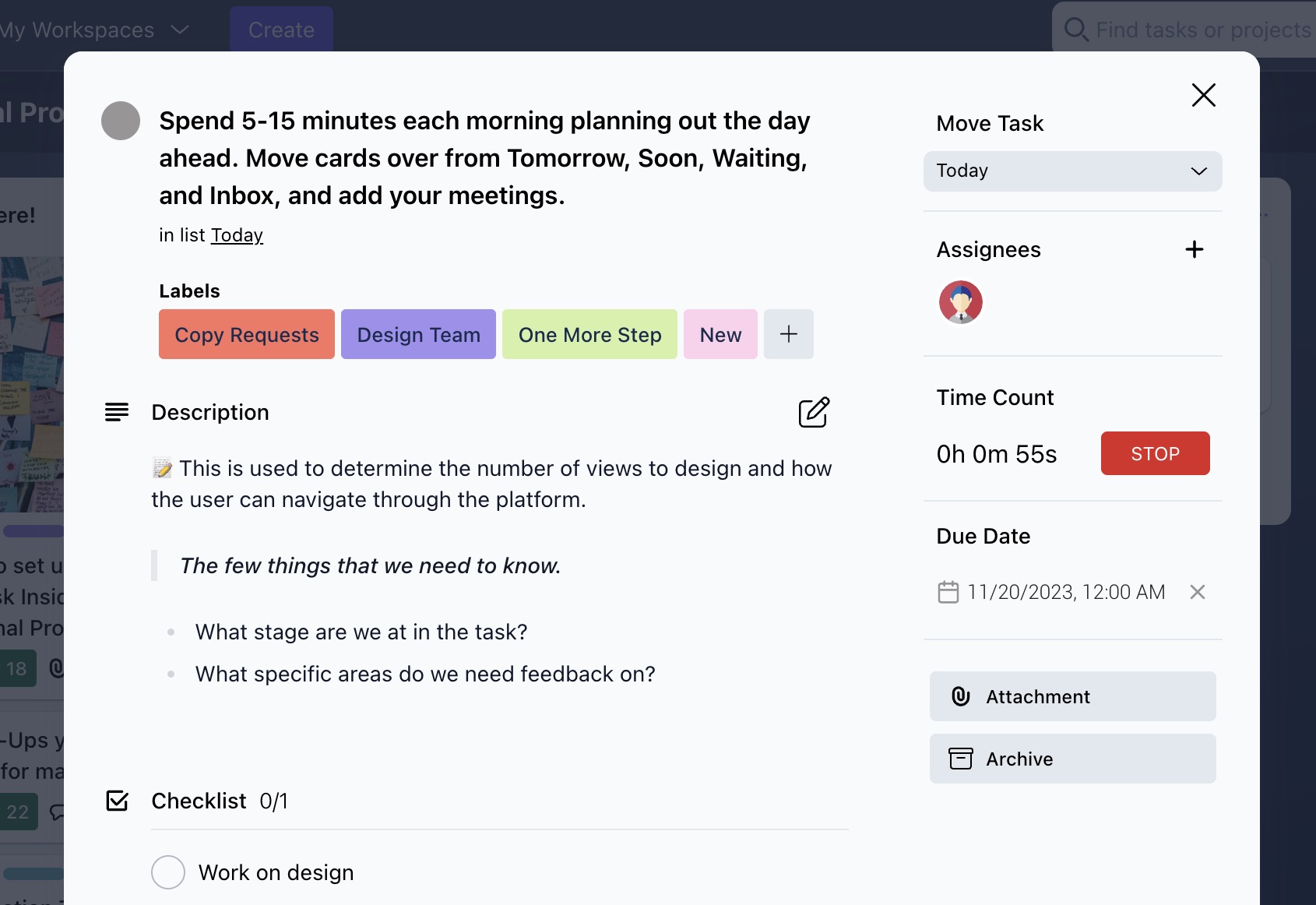Stop the running time counter
The width and height of the screenshot is (1316, 905).
click(1155, 453)
